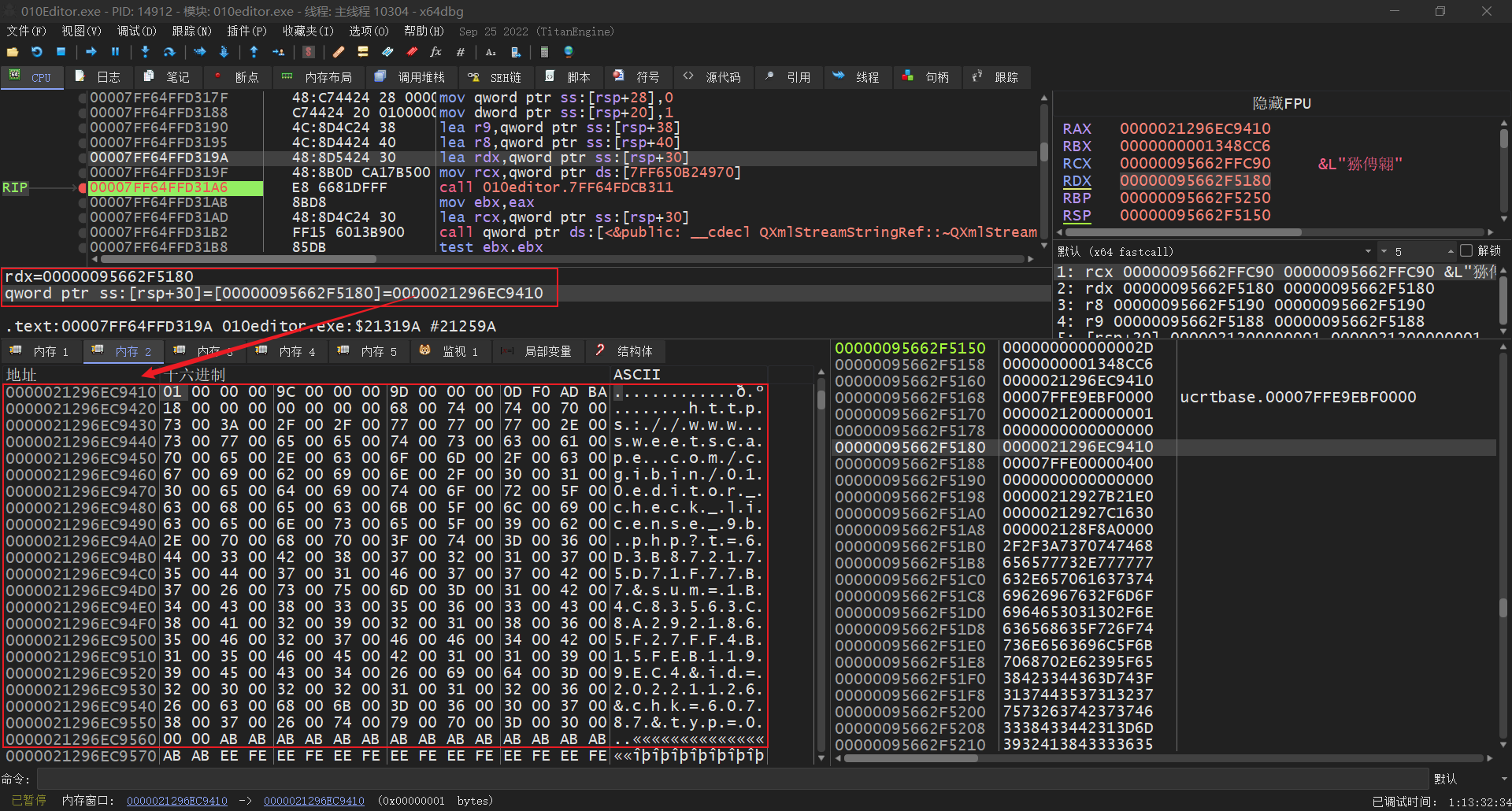Click the step over icon
The width and height of the screenshot is (1512, 811).
coord(169,52)
